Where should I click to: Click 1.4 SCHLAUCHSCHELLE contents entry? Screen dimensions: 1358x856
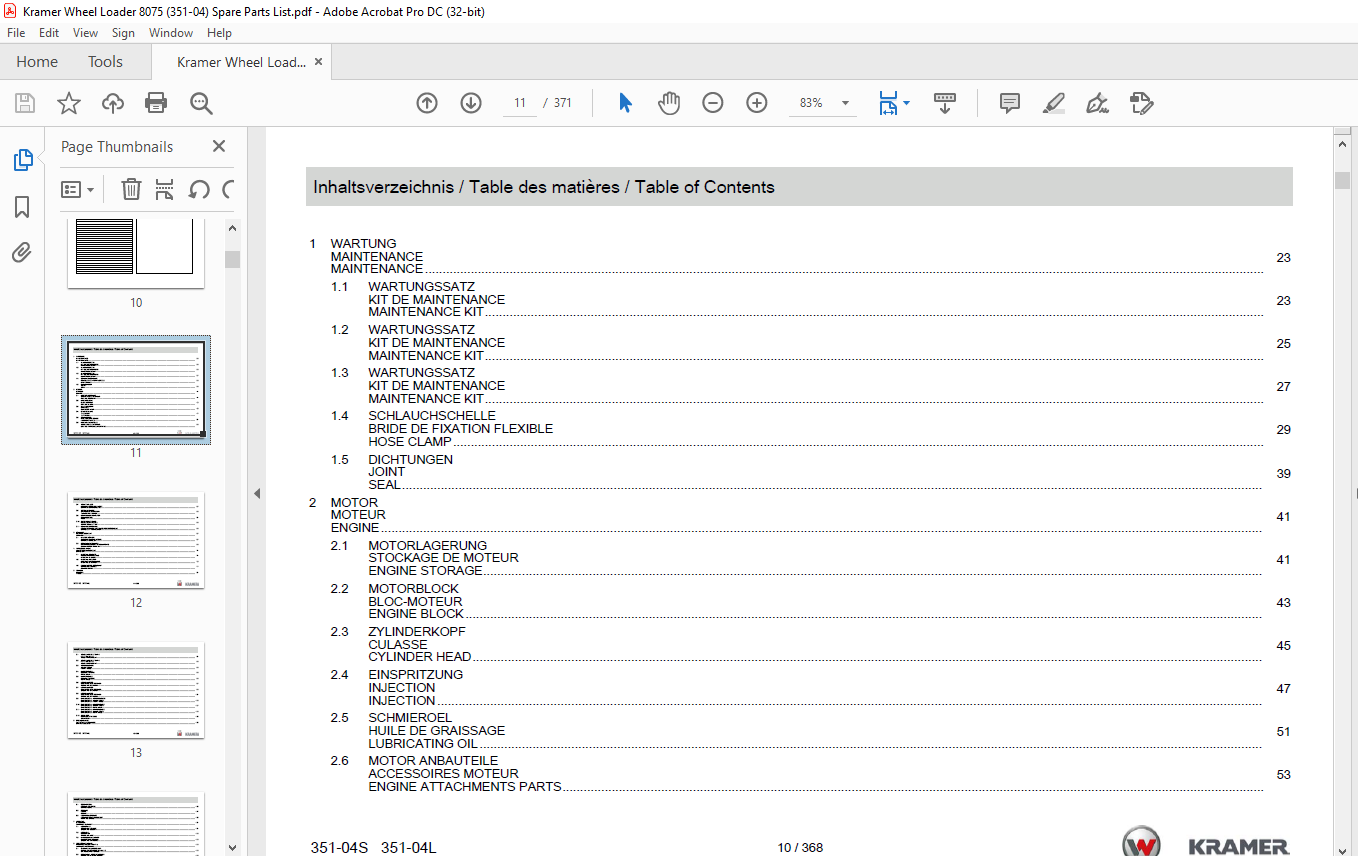coord(811,428)
